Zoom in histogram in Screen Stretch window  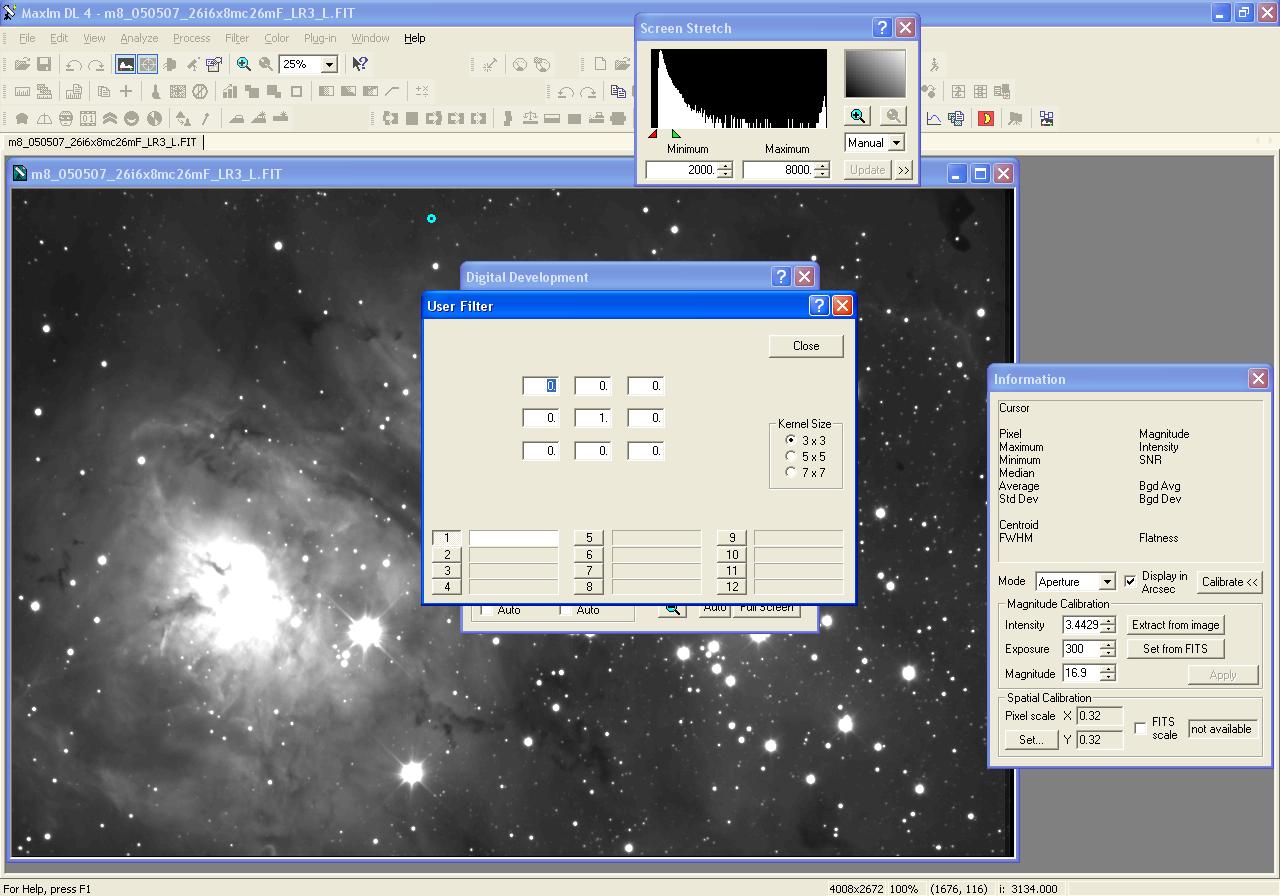click(858, 116)
